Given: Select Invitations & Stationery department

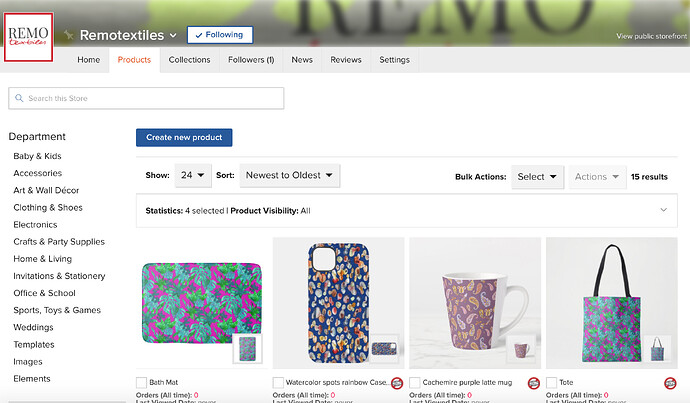Looking at the screenshot, I should click(59, 276).
